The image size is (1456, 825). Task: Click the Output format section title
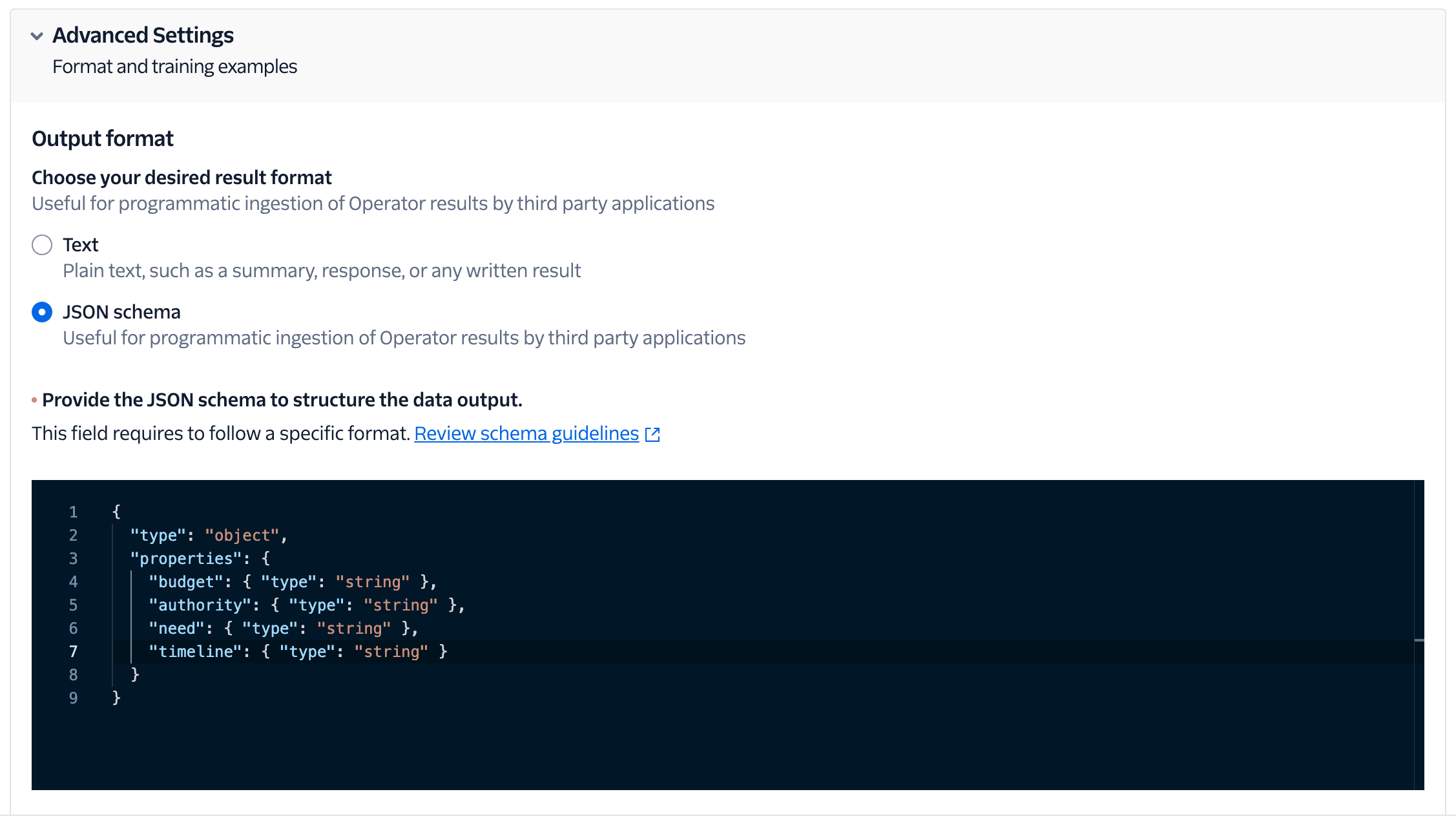(x=102, y=138)
